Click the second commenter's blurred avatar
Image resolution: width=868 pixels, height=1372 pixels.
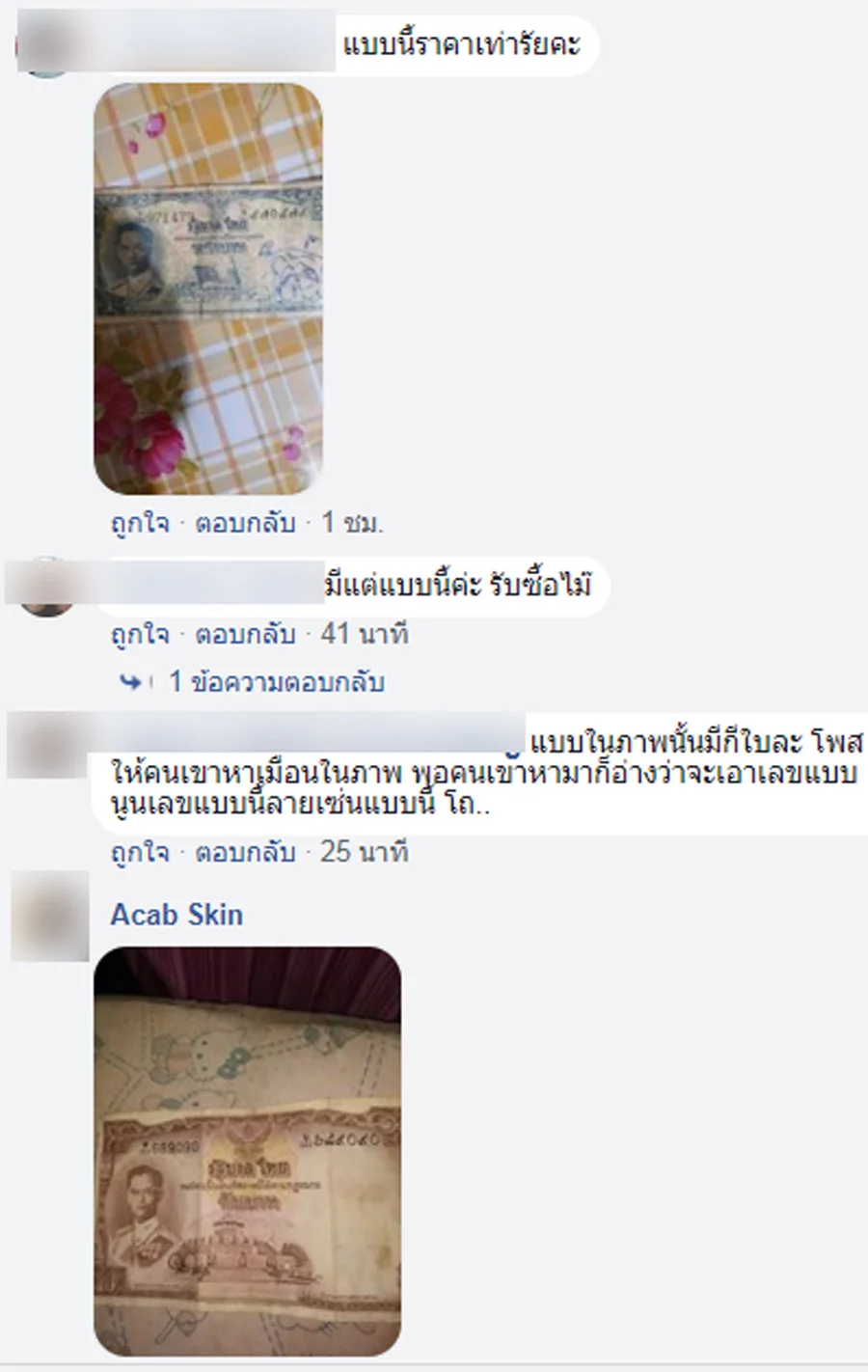[x=45, y=587]
